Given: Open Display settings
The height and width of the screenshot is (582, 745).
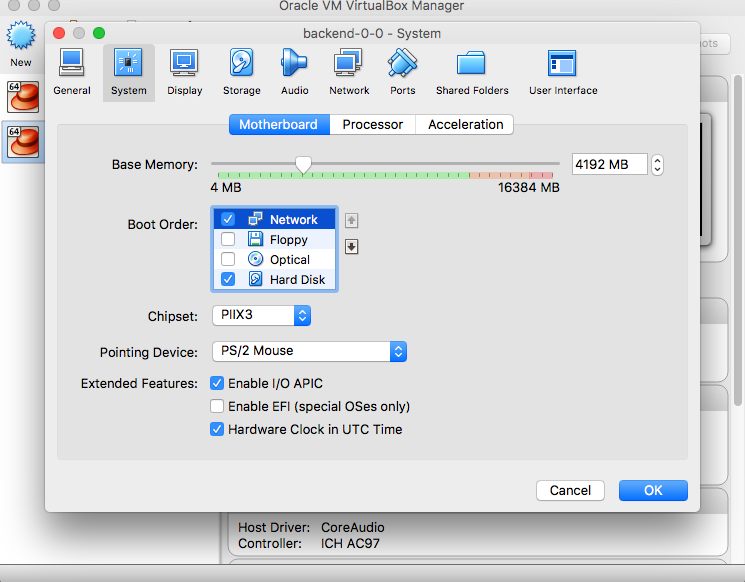Looking at the screenshot, I should [184, 72].
